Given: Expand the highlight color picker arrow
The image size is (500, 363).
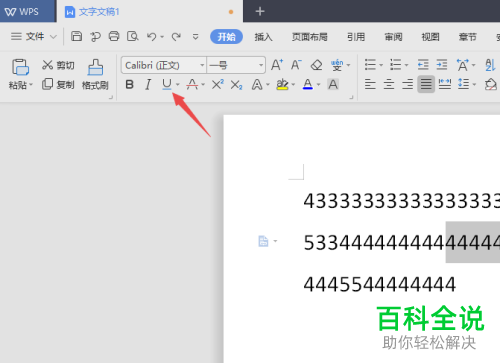Looking at the screenshot, I should pos(293,85).
